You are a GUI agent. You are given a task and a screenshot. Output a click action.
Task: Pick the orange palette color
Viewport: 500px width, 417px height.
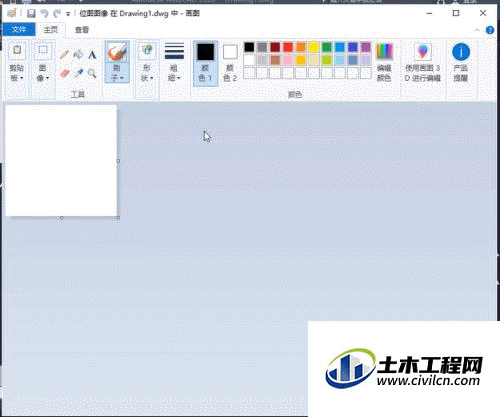[x=301, y=47]
